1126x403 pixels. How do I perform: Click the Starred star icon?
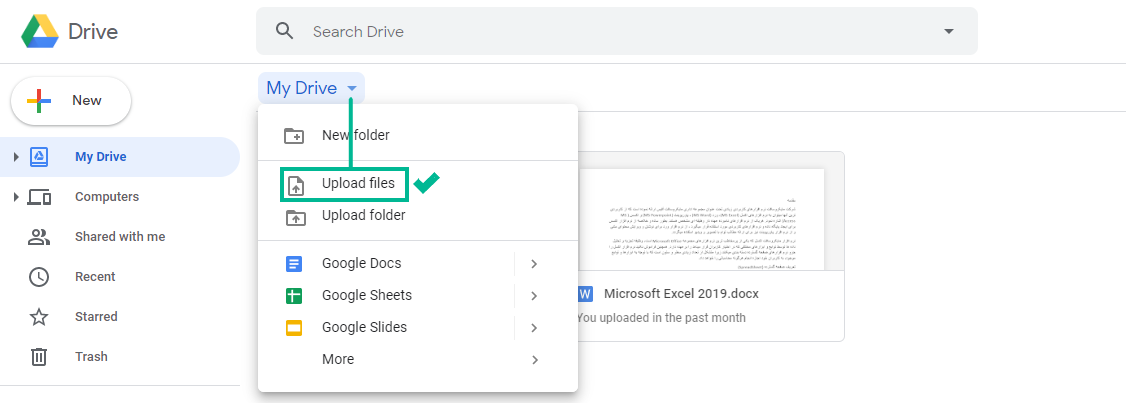coord(39,317)
